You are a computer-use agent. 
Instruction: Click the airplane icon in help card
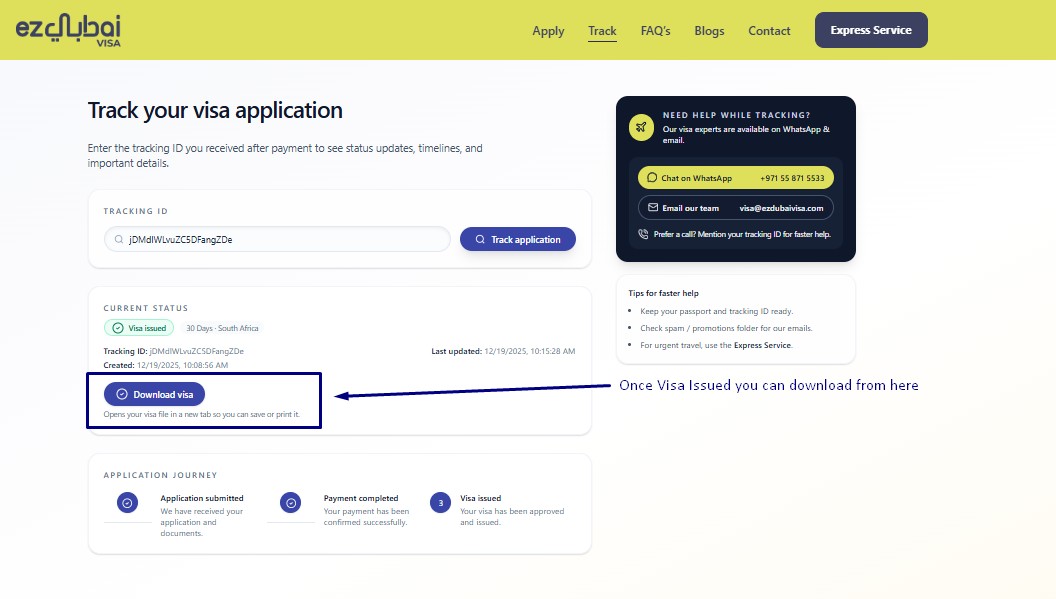[641, 128]
